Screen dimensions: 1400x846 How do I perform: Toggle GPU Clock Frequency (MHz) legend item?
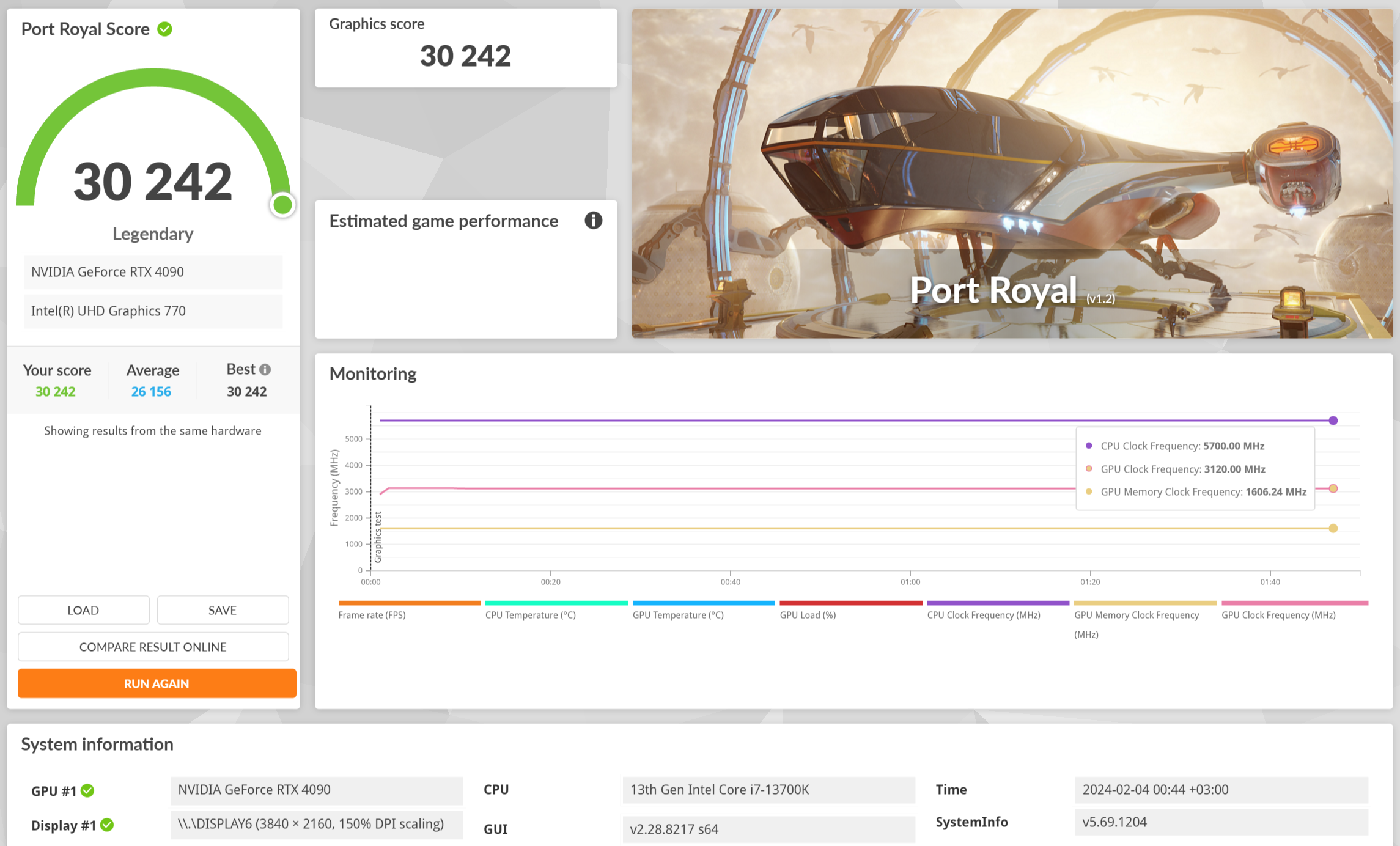(x=1278, y=615)
